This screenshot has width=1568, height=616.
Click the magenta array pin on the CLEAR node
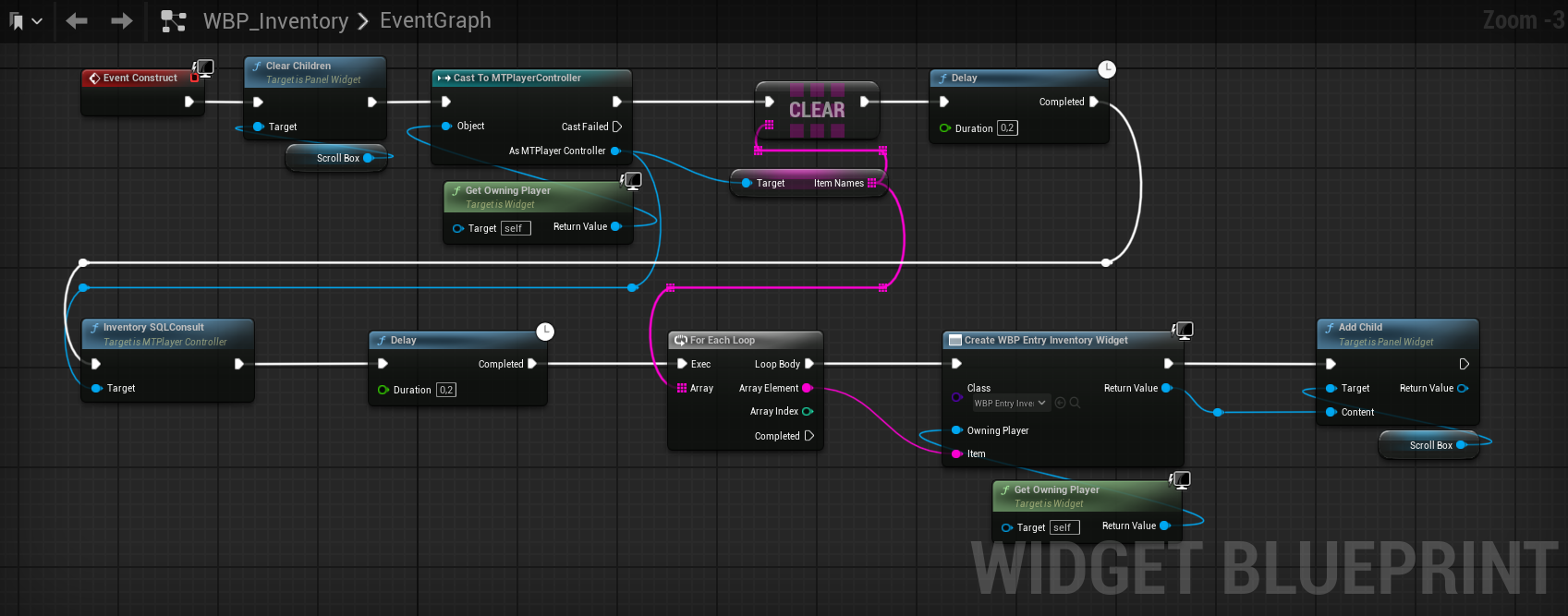click(769, 125)
